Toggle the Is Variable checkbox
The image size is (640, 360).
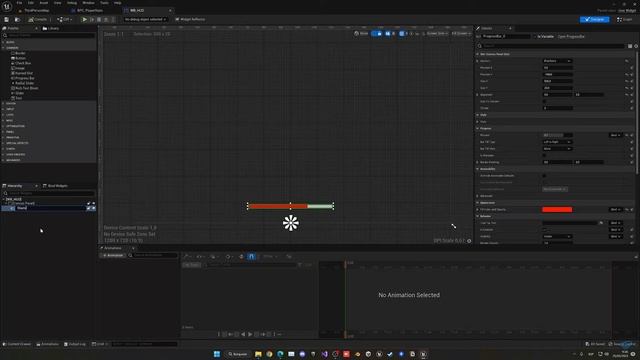tap(536, 36)
